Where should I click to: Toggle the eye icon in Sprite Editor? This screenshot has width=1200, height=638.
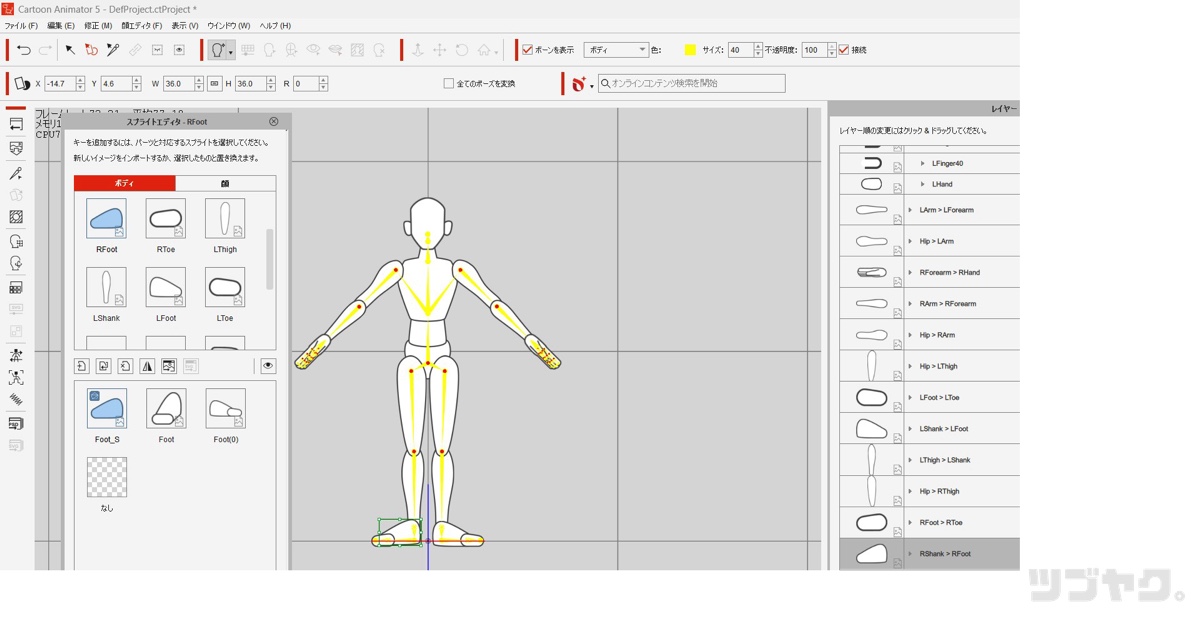268,367
